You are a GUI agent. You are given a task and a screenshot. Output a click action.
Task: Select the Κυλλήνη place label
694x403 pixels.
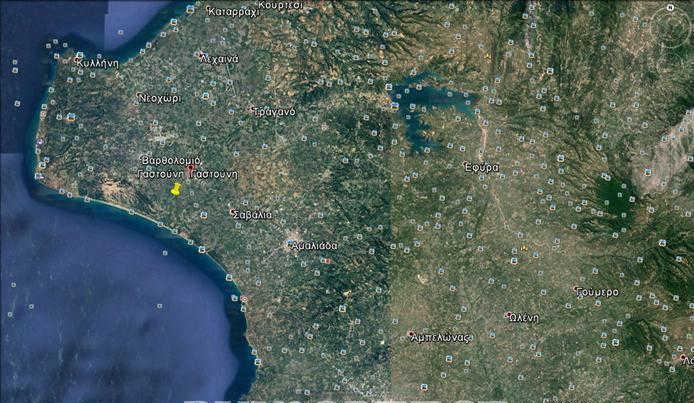coord(97,62)
